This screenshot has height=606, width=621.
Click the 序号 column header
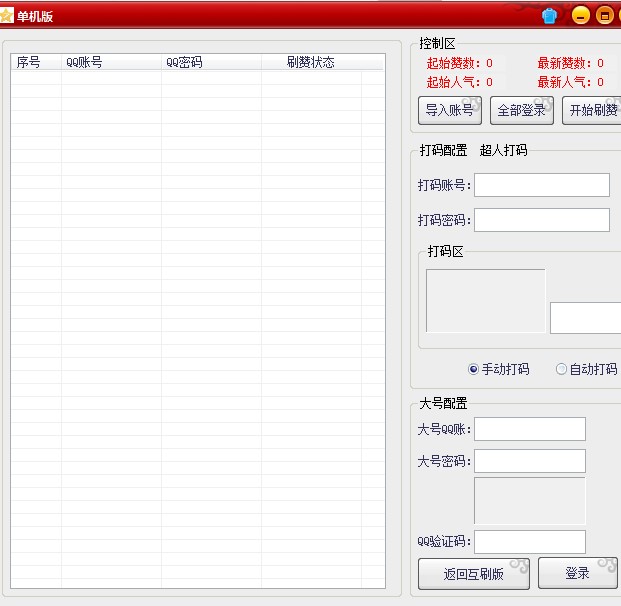36,62
